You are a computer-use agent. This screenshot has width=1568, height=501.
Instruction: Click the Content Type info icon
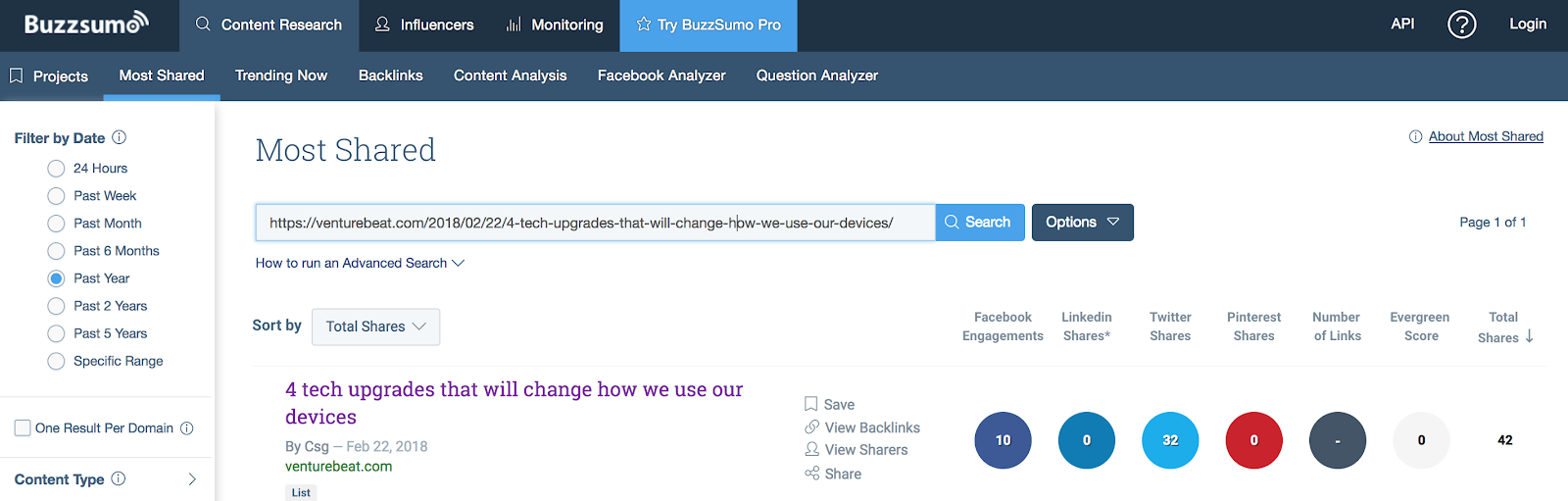pyautogui.click(x=119, y=478)
